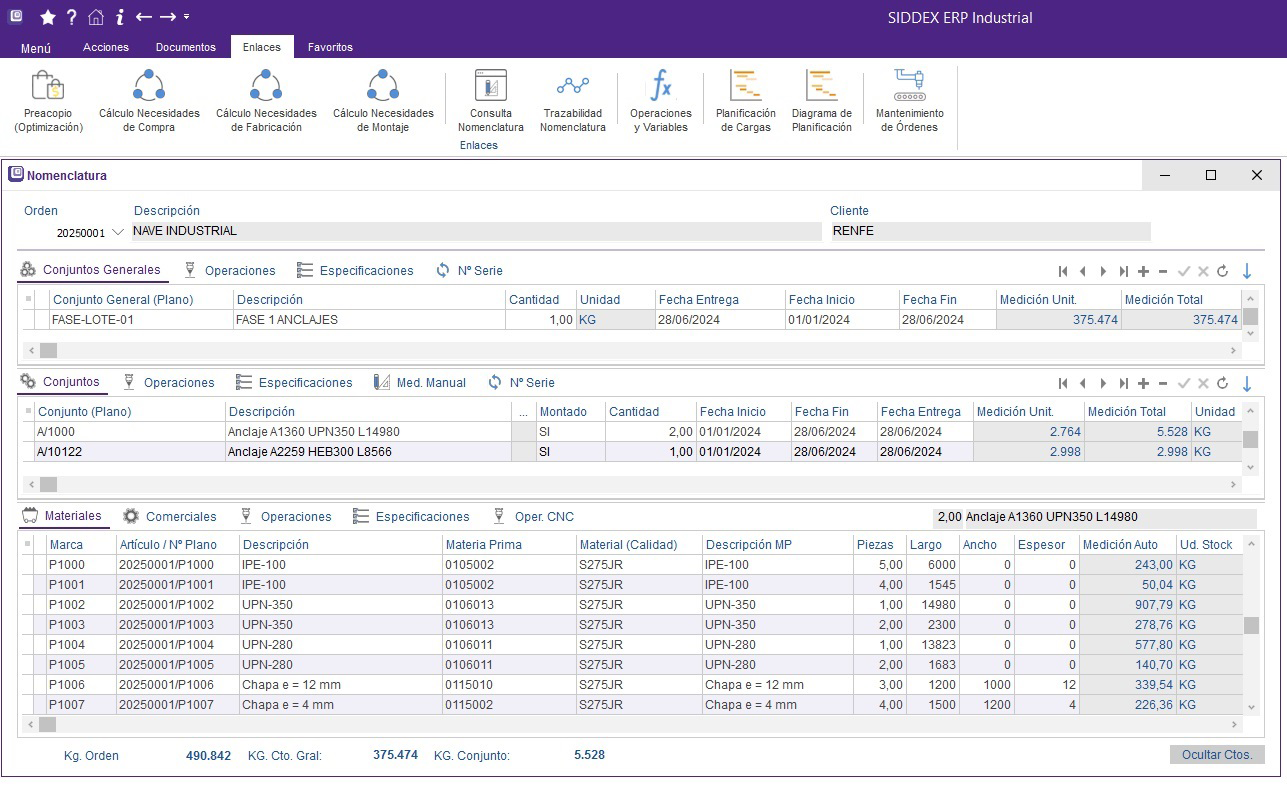This screenshot has height=785, width=1287.
Task: Expand the Orden 20250001 dropdown
Action: (x=118, y=232)
